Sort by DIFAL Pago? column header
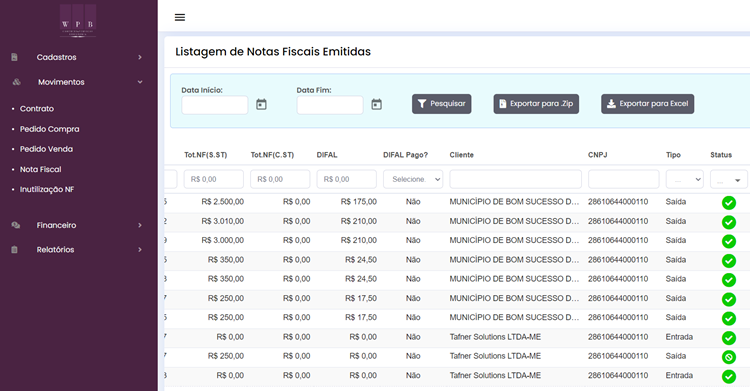 [406, 155]
